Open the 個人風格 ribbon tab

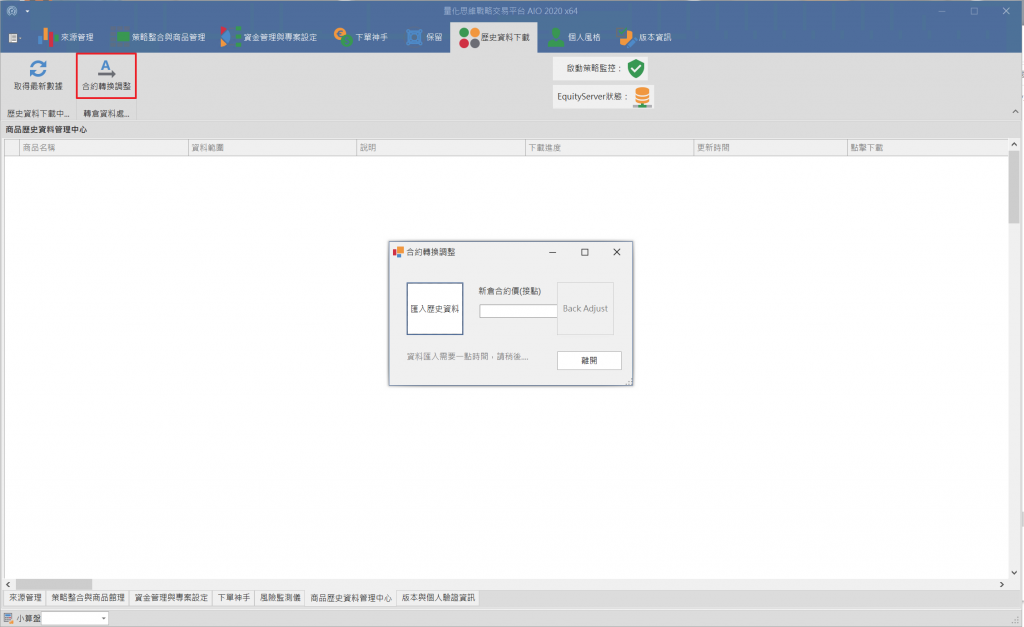pyautogui.click(x=574, y=38)
